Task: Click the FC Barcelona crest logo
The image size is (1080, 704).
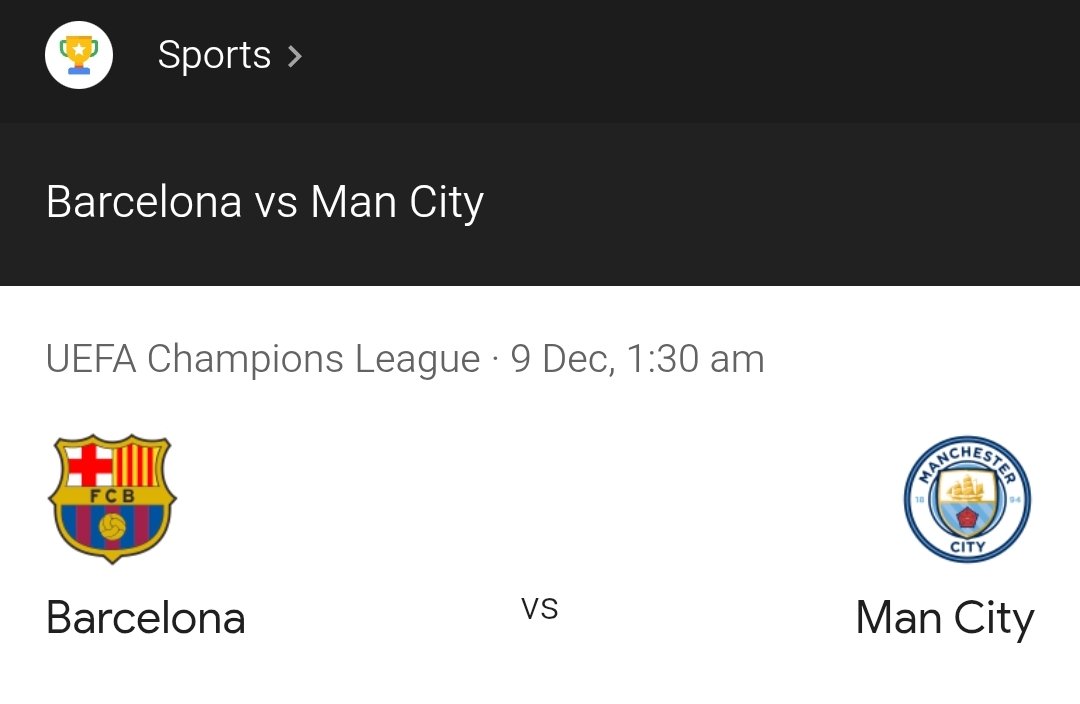Action: (112, 499)
